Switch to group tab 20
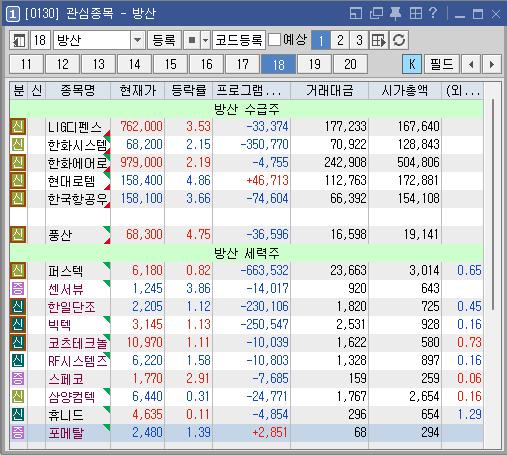Image resolution: width=507 pixels, height=455 pixels. [x=350, y=64]
